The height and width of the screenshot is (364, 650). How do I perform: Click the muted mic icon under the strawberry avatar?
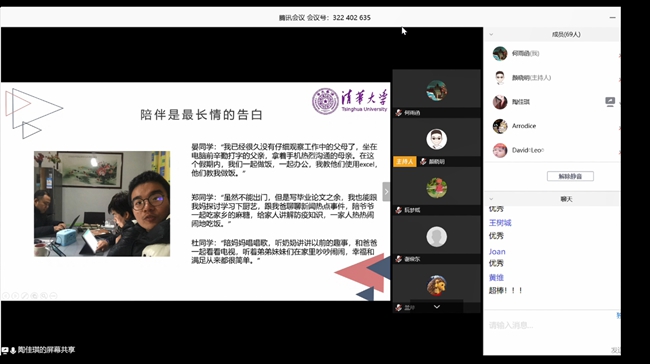click(x=399, y=210)
